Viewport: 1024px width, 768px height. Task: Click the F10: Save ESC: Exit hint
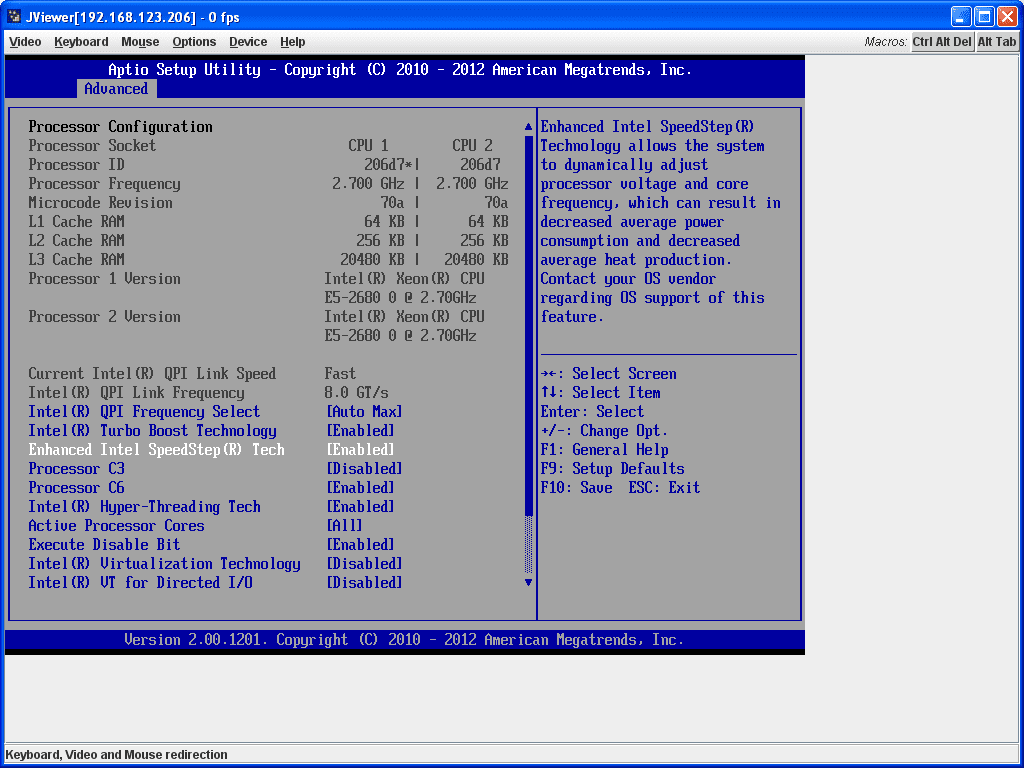[x=620, y=488]
